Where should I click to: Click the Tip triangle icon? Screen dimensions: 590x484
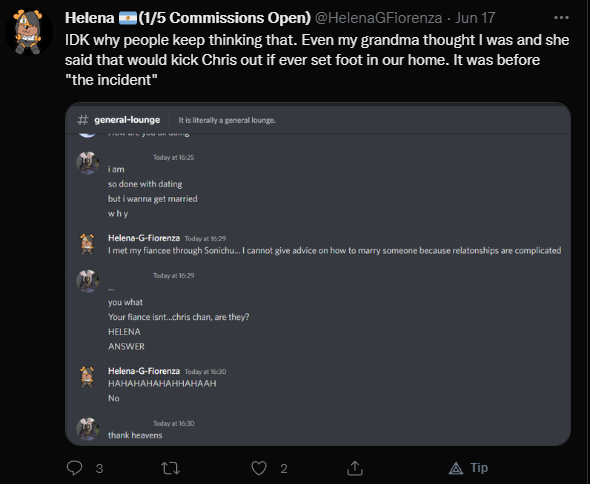tap(456, 468)
